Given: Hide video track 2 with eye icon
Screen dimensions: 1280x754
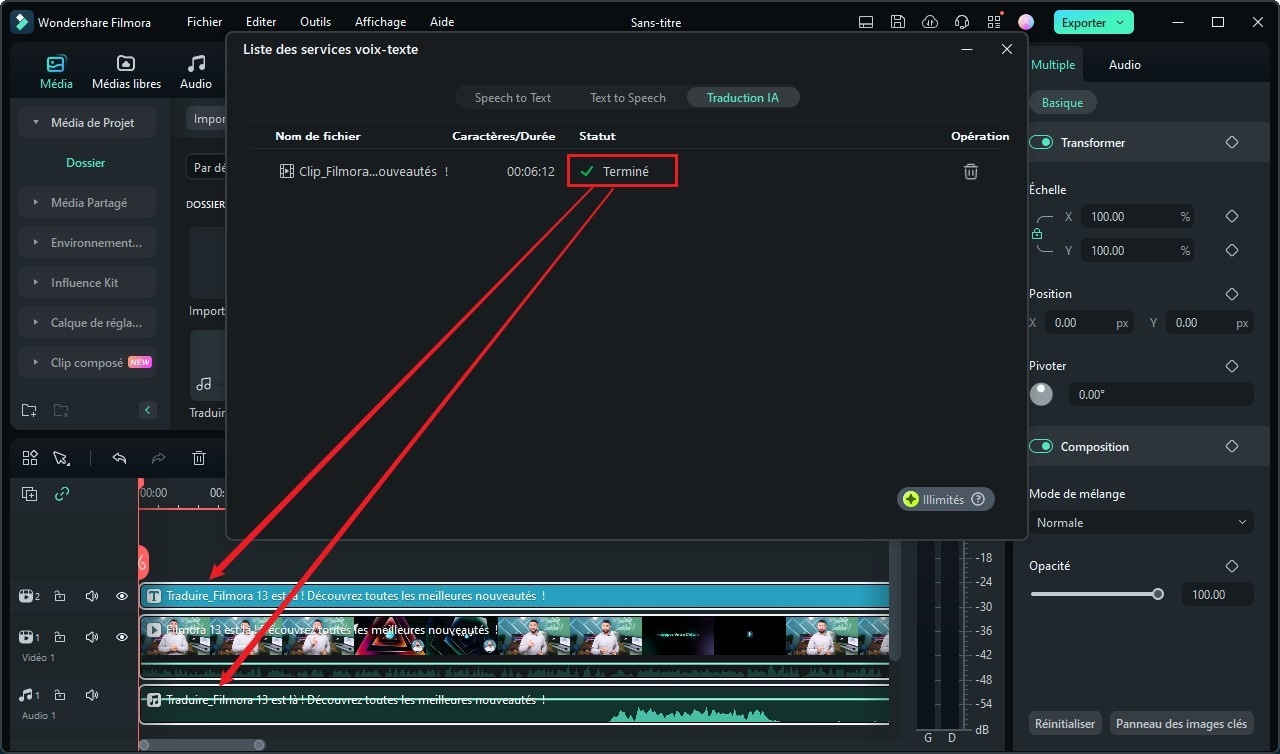Looking at the screenshot, I should (122, 596).
